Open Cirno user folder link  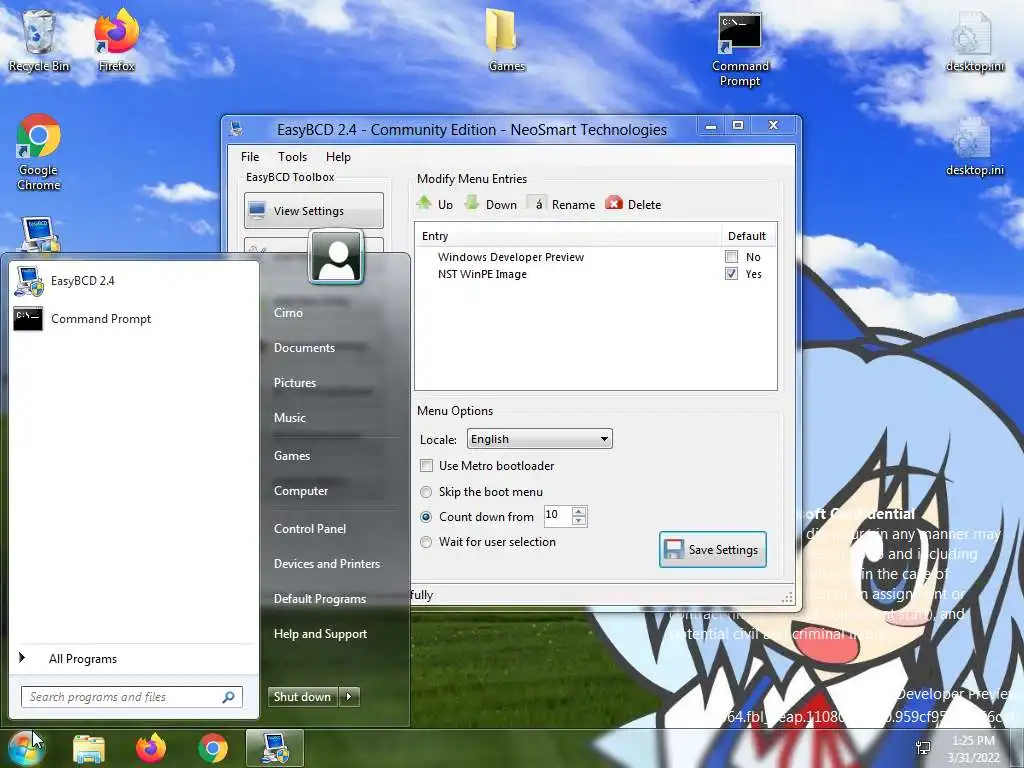pyautogui.click(x=288, y=313)
